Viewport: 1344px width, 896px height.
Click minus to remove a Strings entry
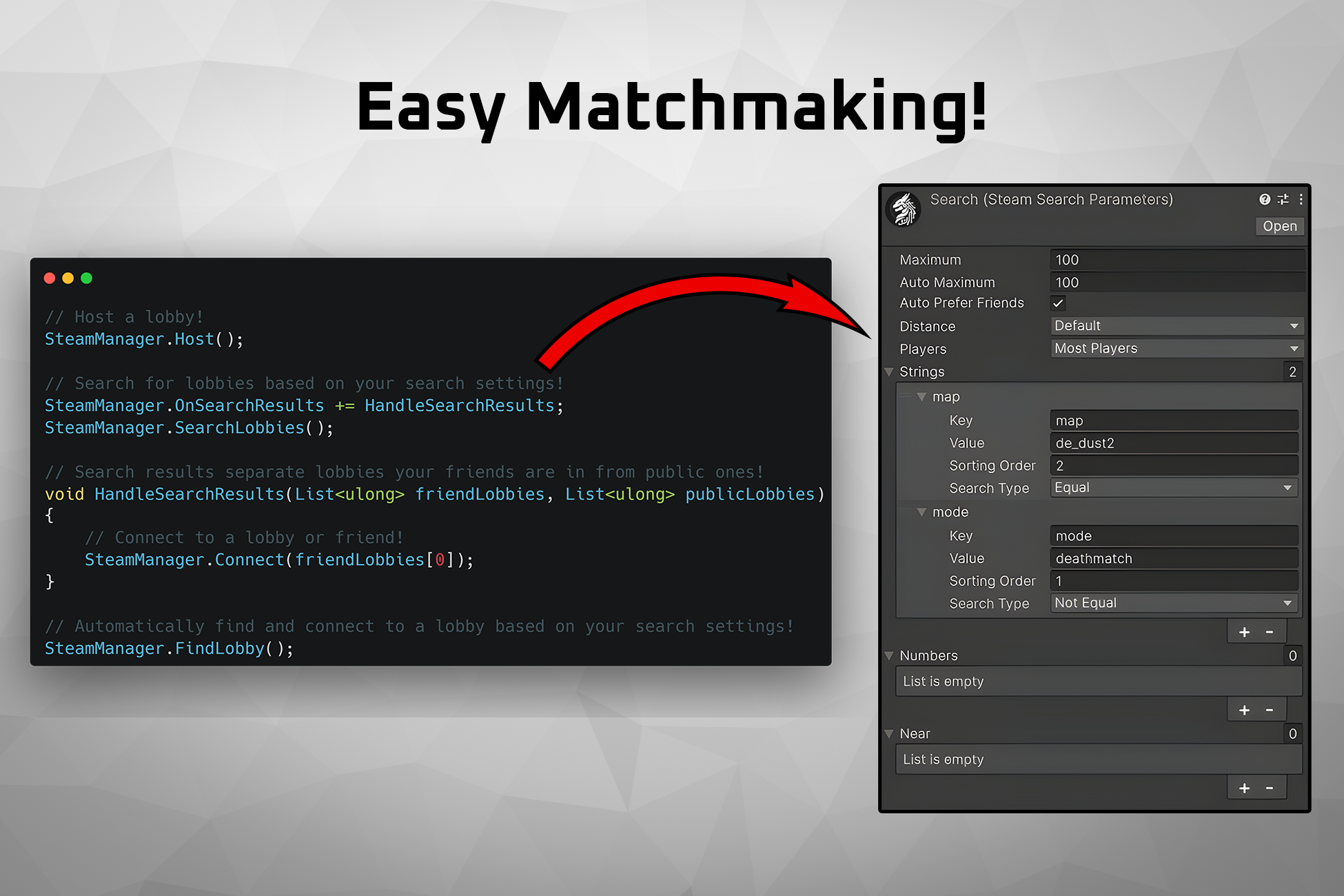[1271, 631]
